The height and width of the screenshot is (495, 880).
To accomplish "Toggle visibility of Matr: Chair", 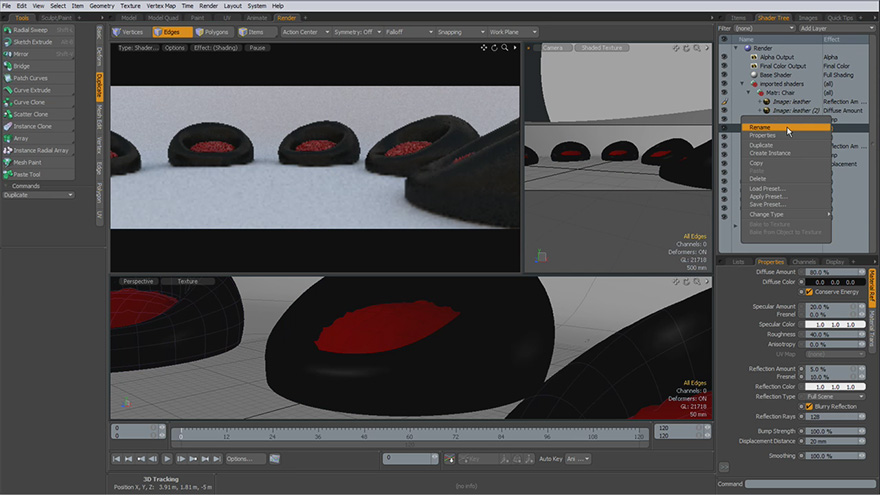I will [724, 93].
